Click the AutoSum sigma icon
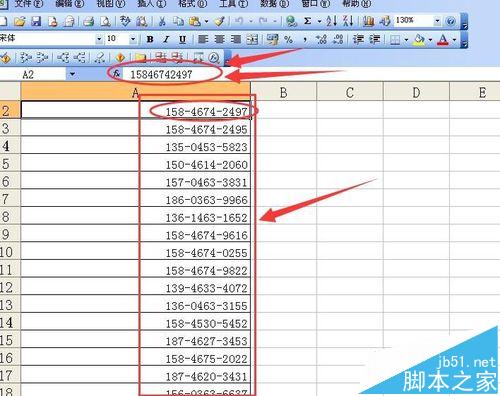 pyautogui.click(x=308, y=22)
